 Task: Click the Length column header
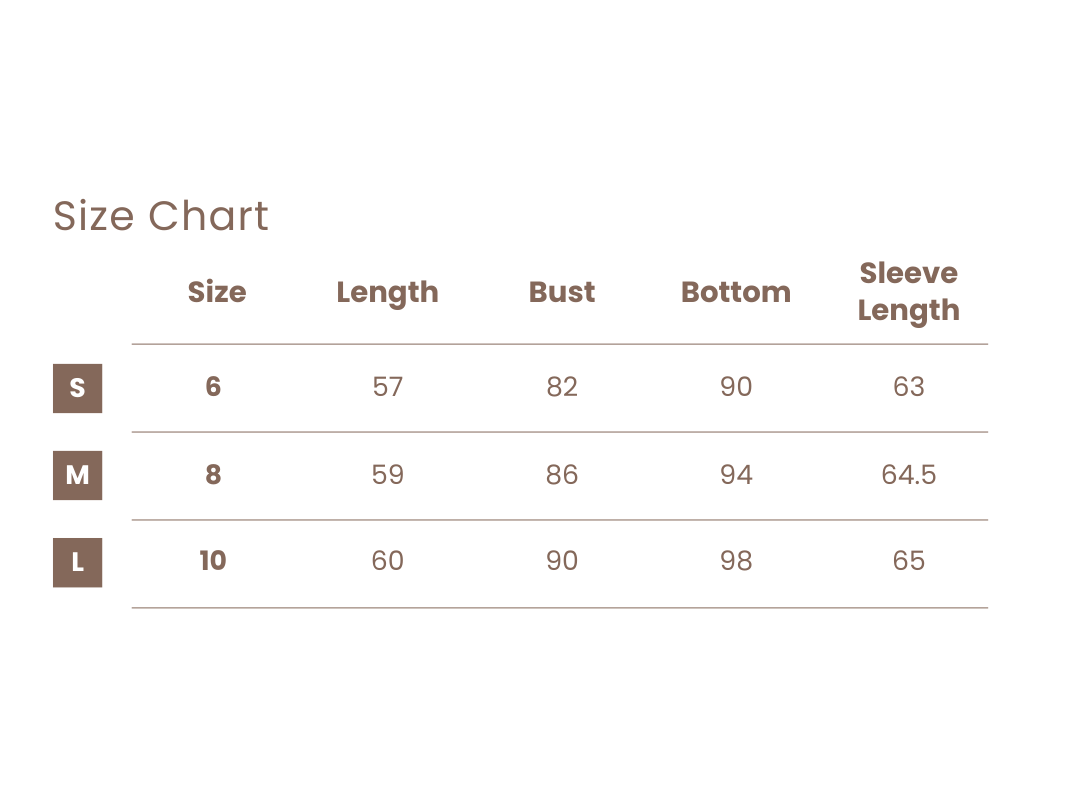(x=387, y=294)
